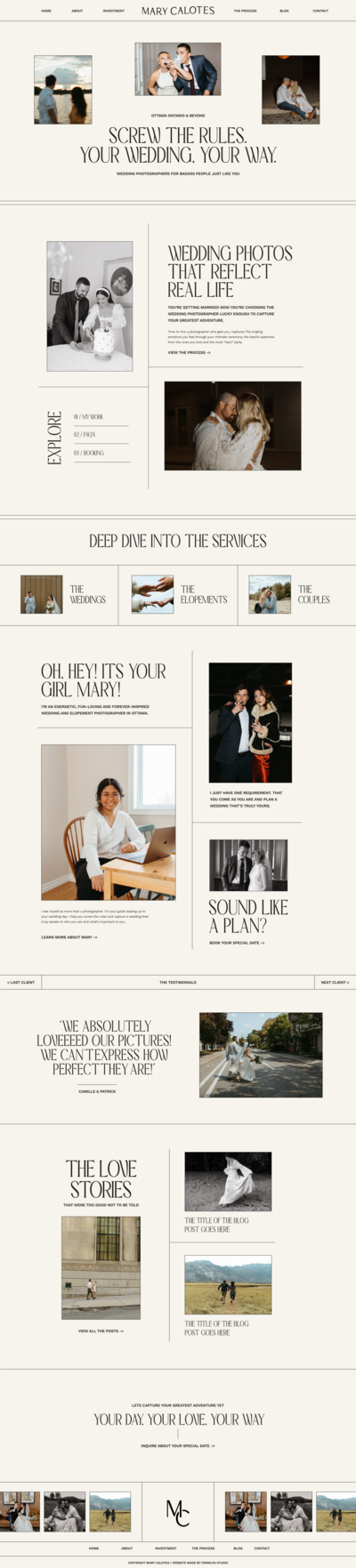Click the Mary Calotes header logo

click(x=178, y=11)
